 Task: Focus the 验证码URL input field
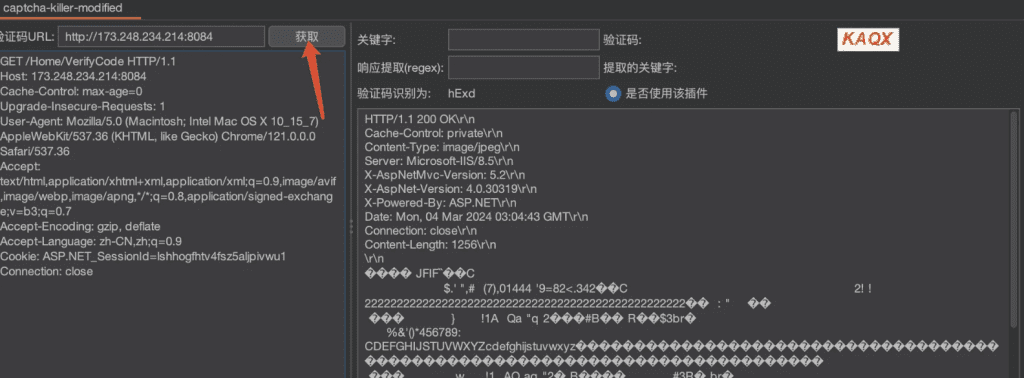[161, 37]
